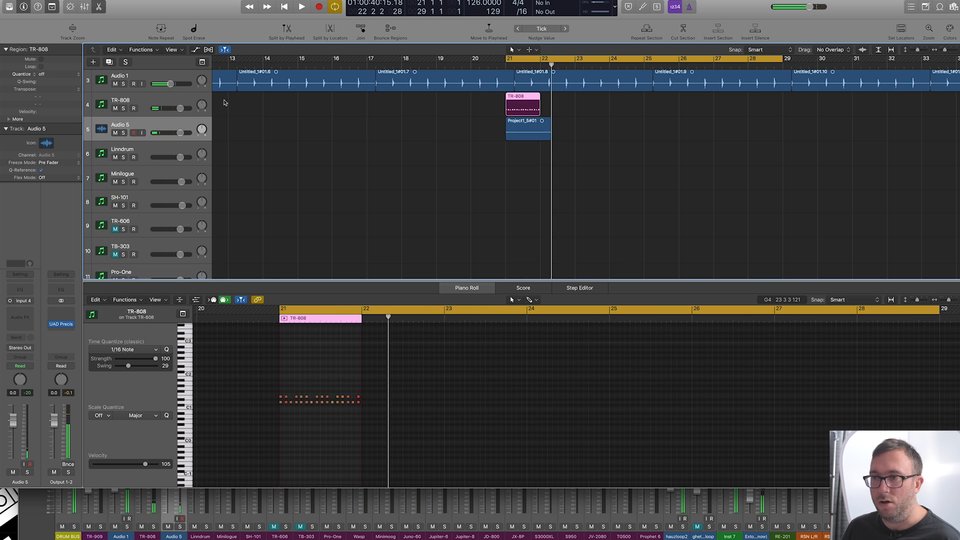Toggle the yellow Cycle button
The width and height of the screenshot is (960, 540).
pos(335,7)
